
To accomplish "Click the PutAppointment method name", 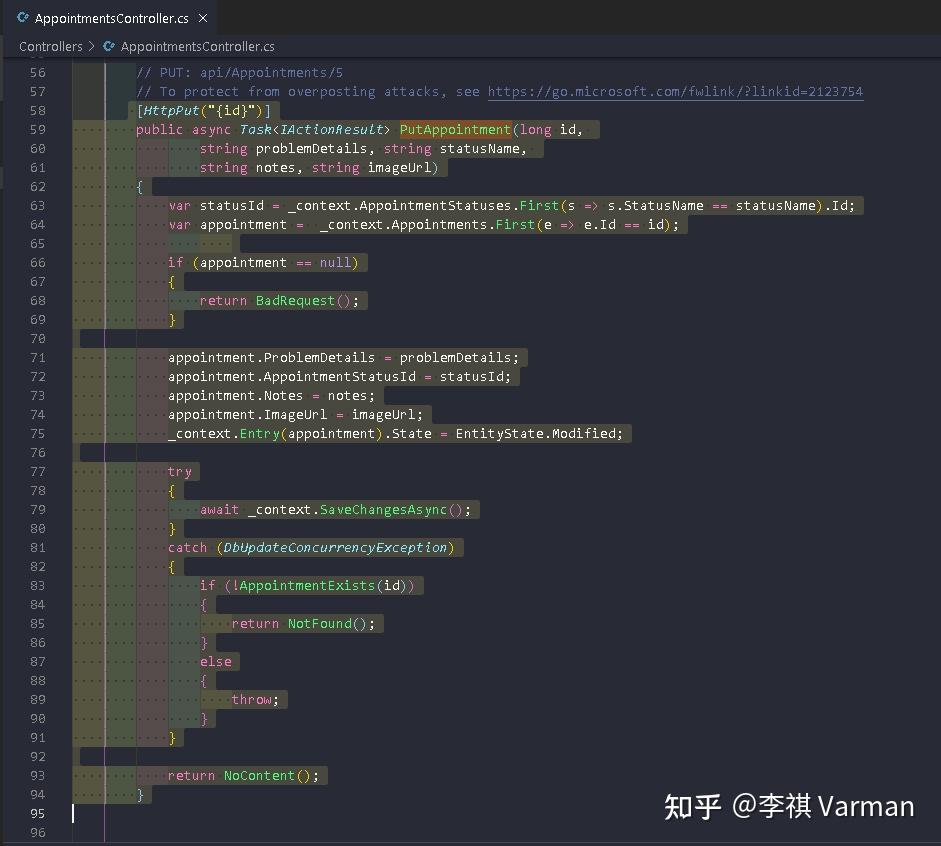I will tap(455, 130).
